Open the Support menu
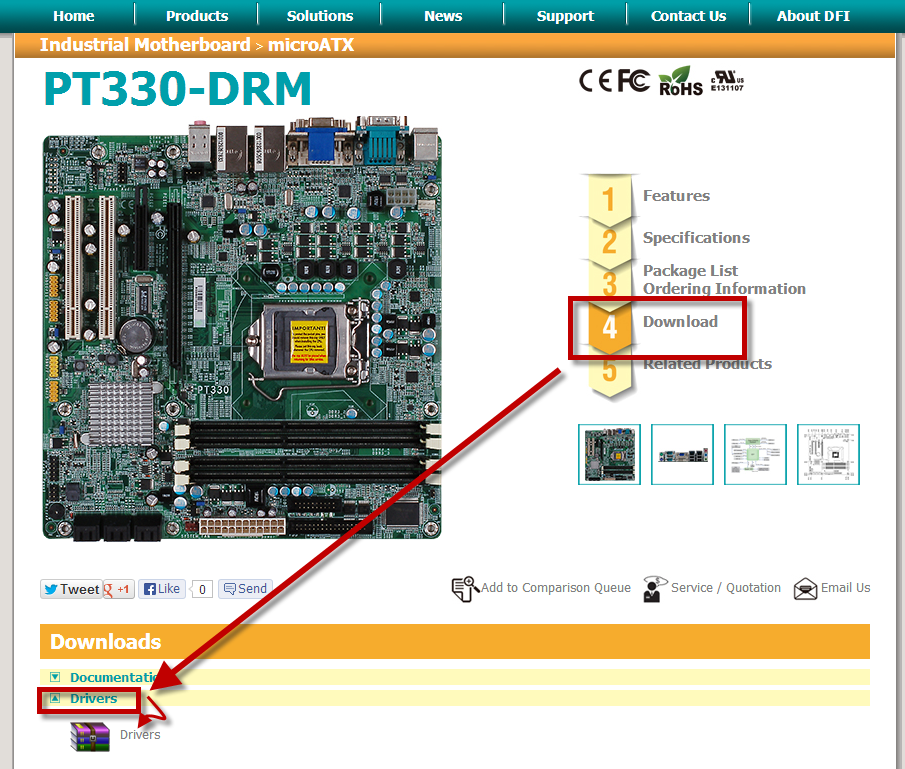The width and height of the screenshot is (905, 769). [565, 16]
